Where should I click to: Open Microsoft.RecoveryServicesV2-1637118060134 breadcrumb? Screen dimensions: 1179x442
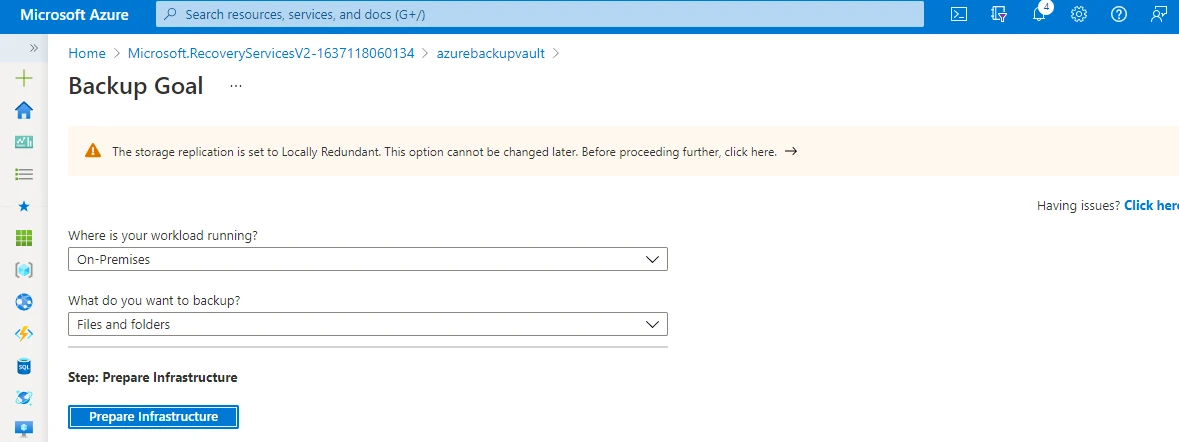(x=271, y=53)
